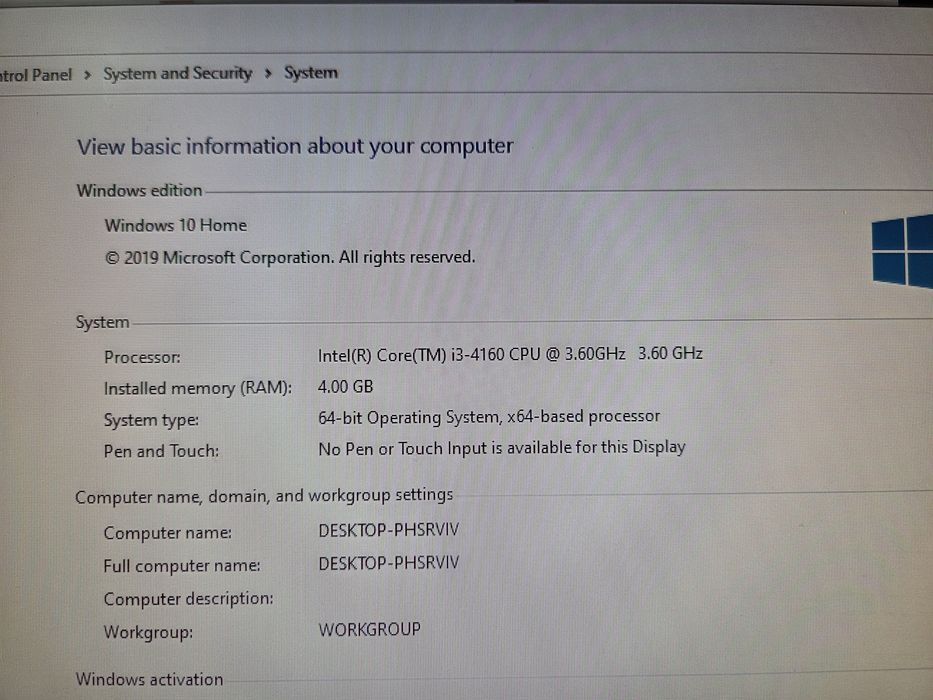Select DESKTOP-PHSRVIV beside 'Computer name:'
This screenshot has width=933, height=700.
[389, 530]
